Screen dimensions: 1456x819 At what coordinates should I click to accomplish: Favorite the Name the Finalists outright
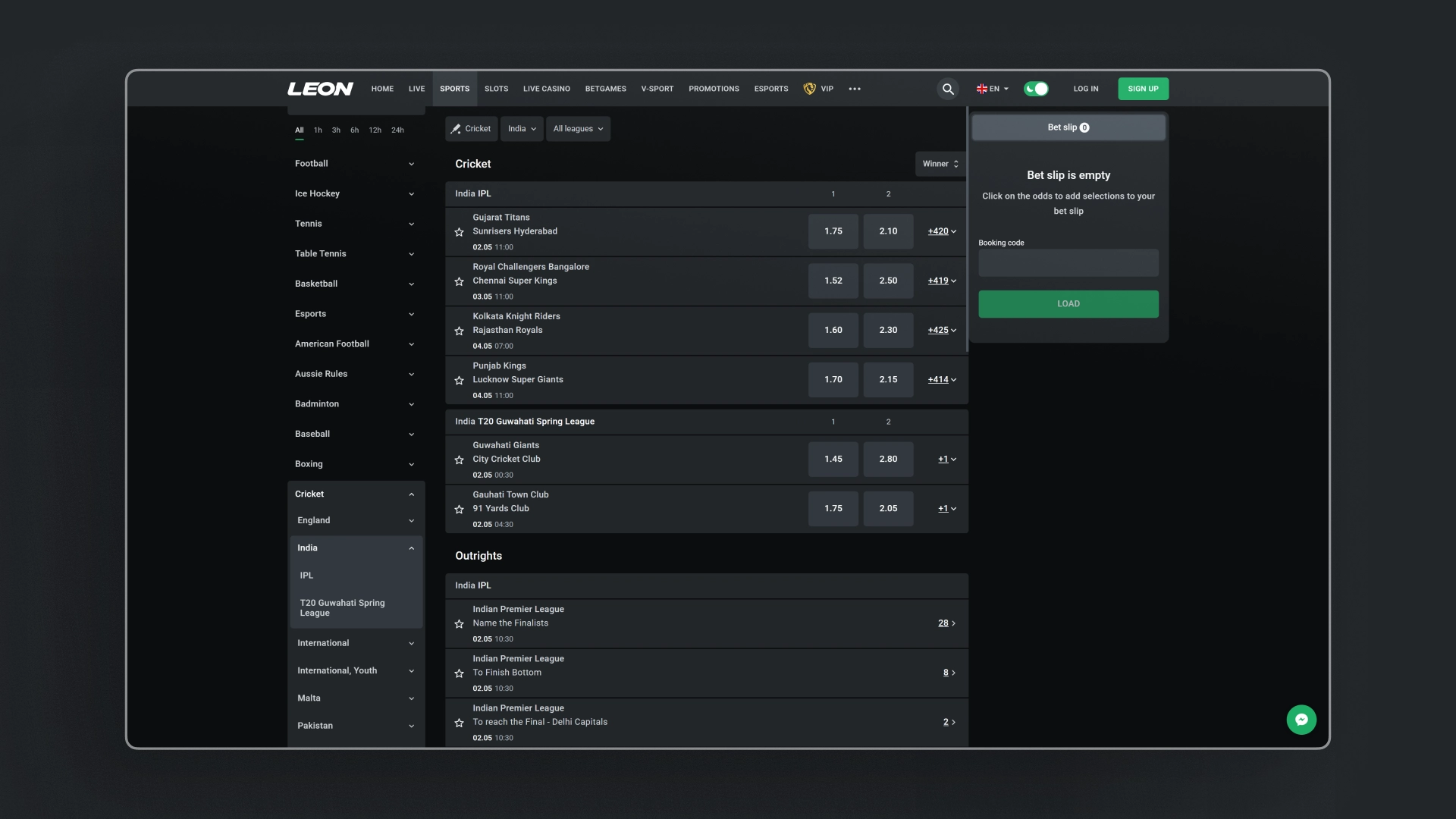[459, 624]
